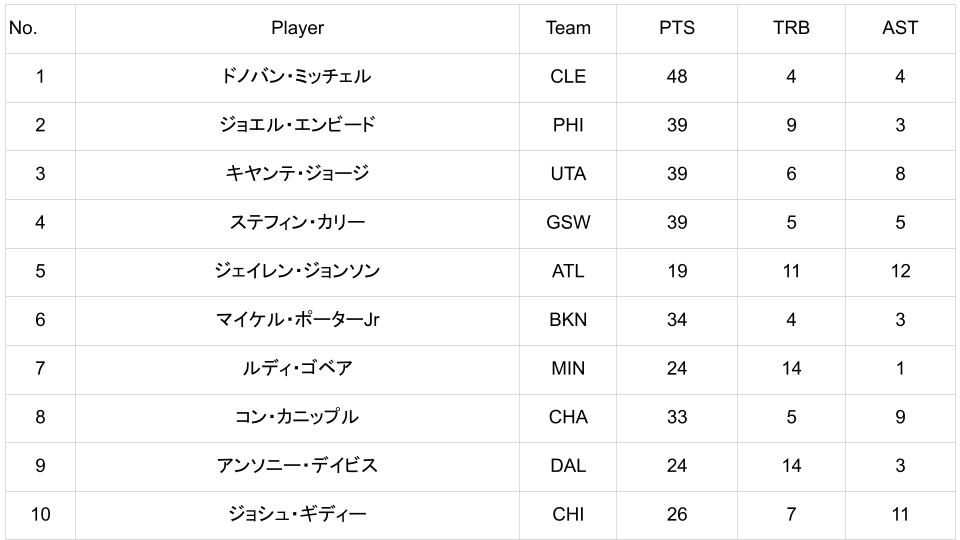Click the PTS column header
This screenshot has width=960, height=540.
pyautogui.click(x=677, y=28)
